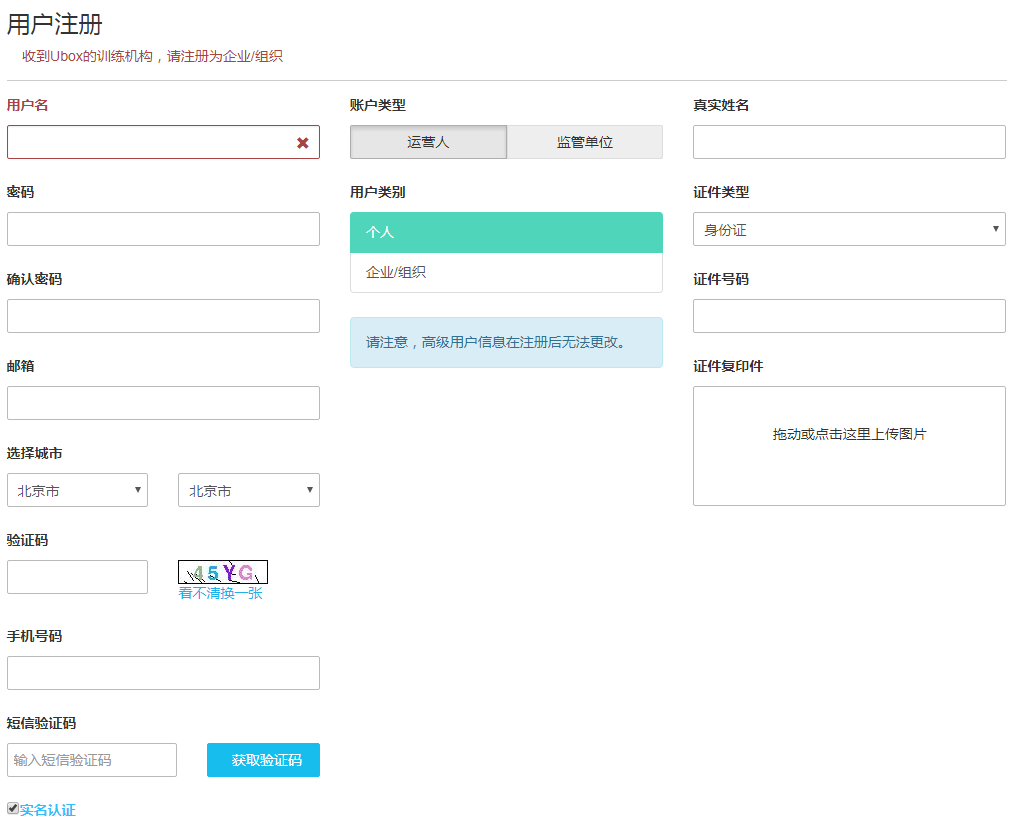The height and width of the screenshot is (833, 1032).
Task: Open the 证件类型 dropdown showing 身份证
Action: pos(849,229)
